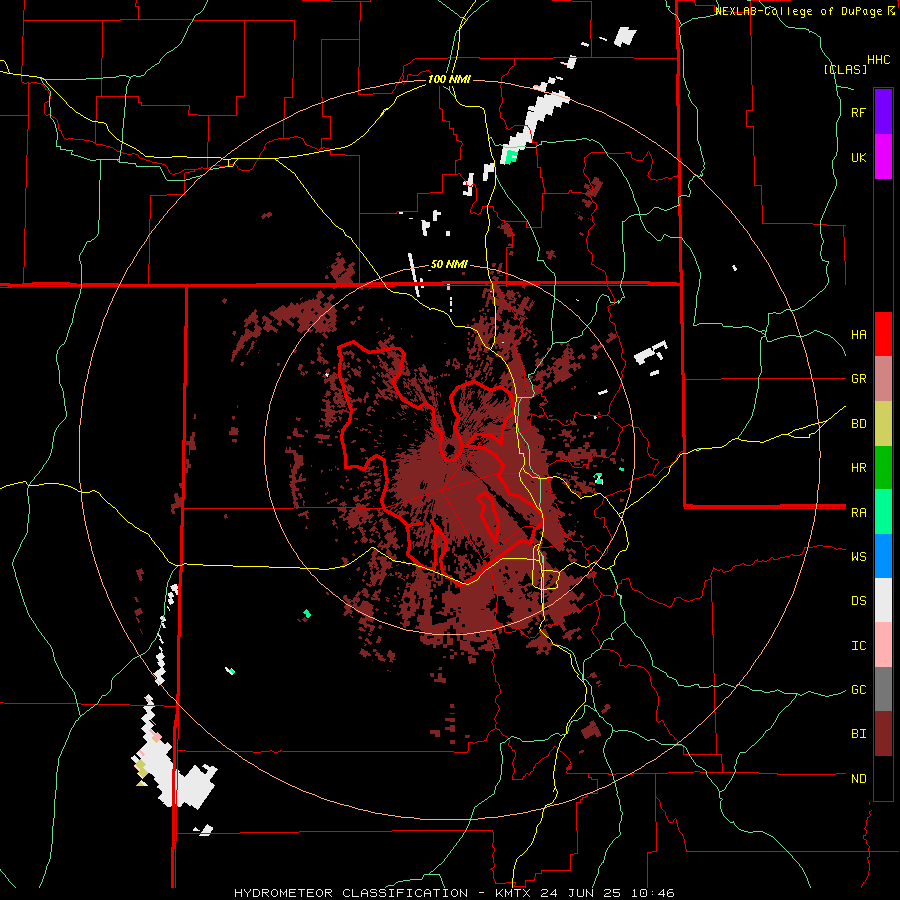Screen dimensions: 900x900
Task: Click the BD yellow legend color swatch
Action: 883,424
